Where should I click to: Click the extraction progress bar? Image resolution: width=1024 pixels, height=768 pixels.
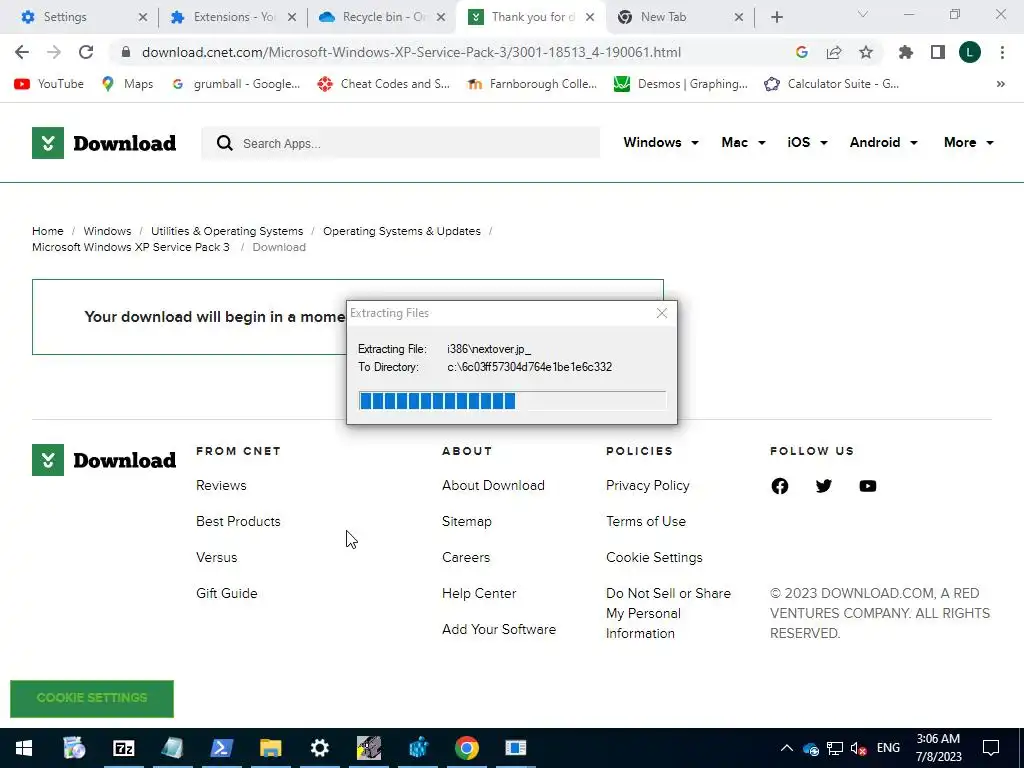coord(512,401)
